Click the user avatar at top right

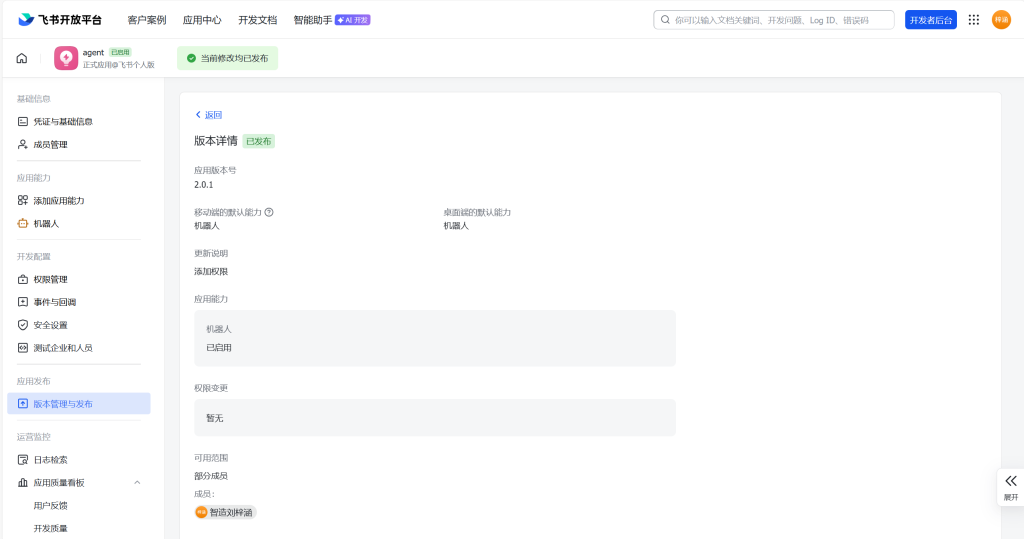1001,19
